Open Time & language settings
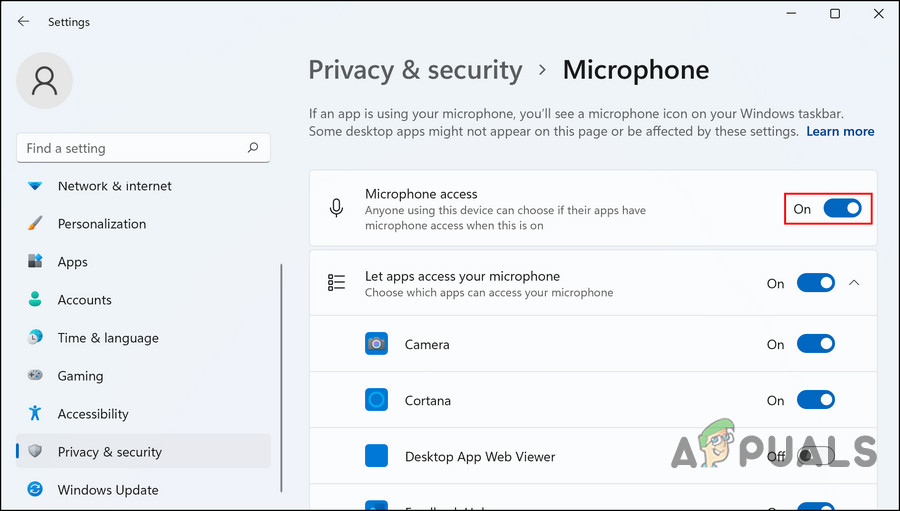Viewport: 900px width, 511px height. coord(108,338)
